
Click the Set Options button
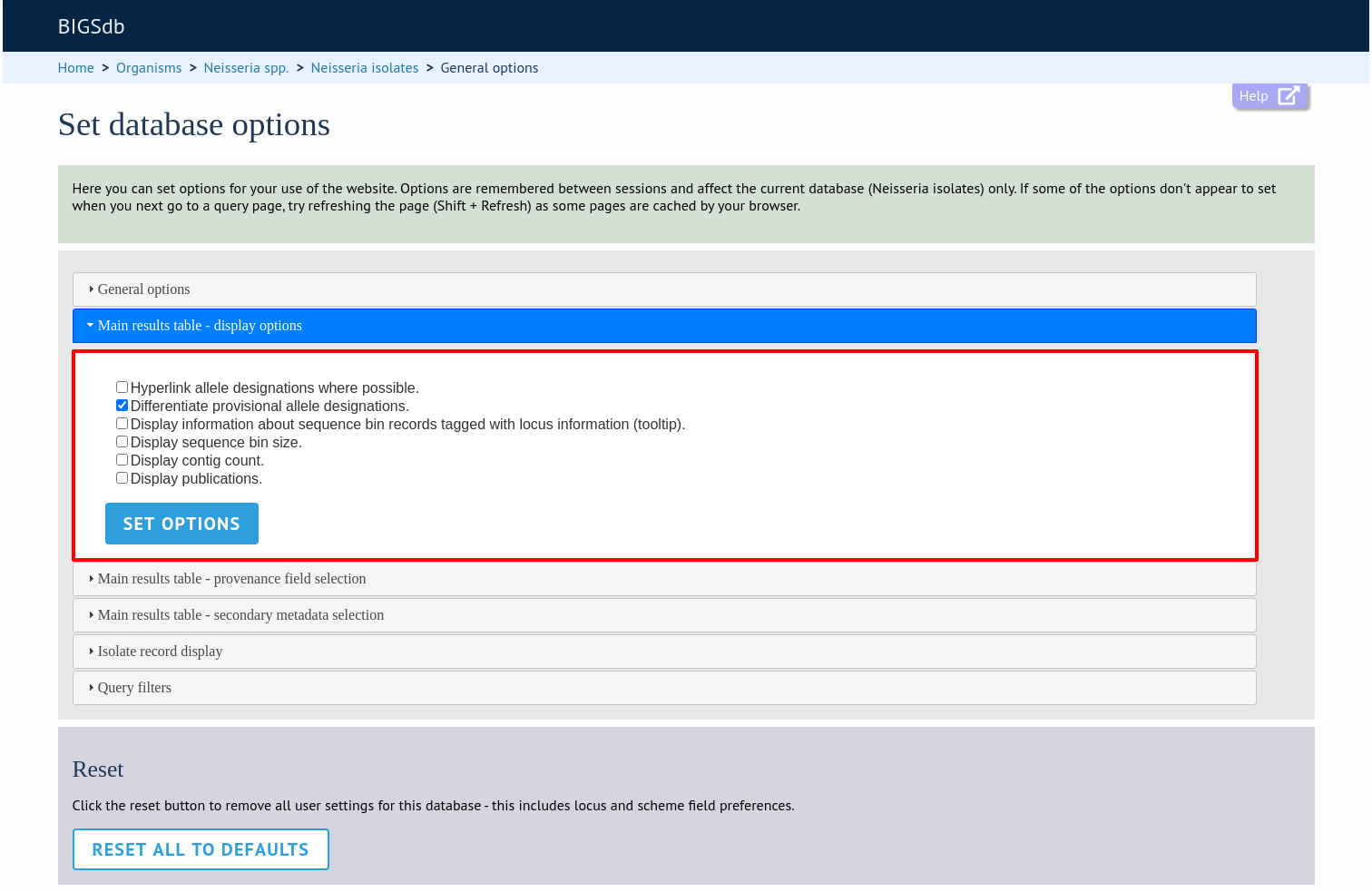click(181, 524)
